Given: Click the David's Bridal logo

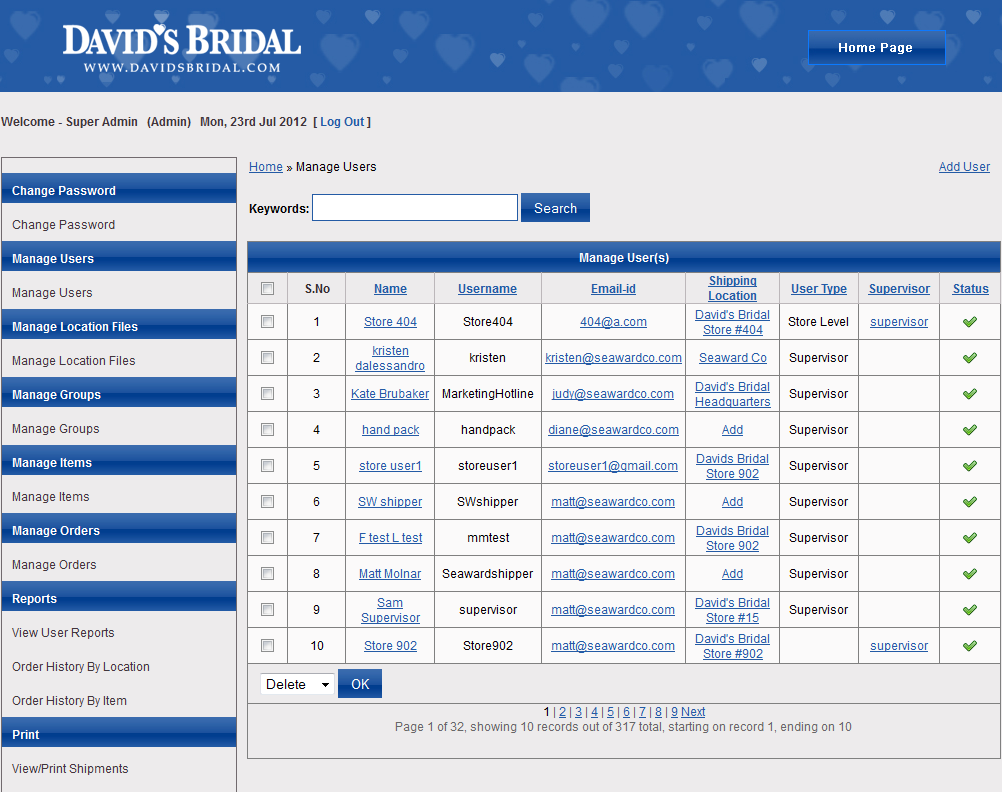Looking at the screenshot, I should click(x=181, y=49).
